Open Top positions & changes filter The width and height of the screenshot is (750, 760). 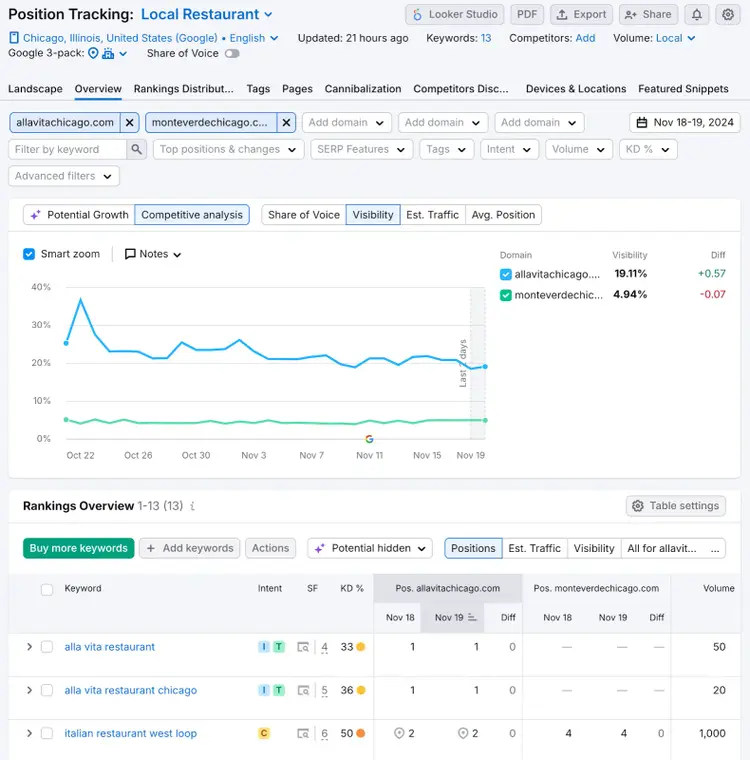(x=228, y=149)
